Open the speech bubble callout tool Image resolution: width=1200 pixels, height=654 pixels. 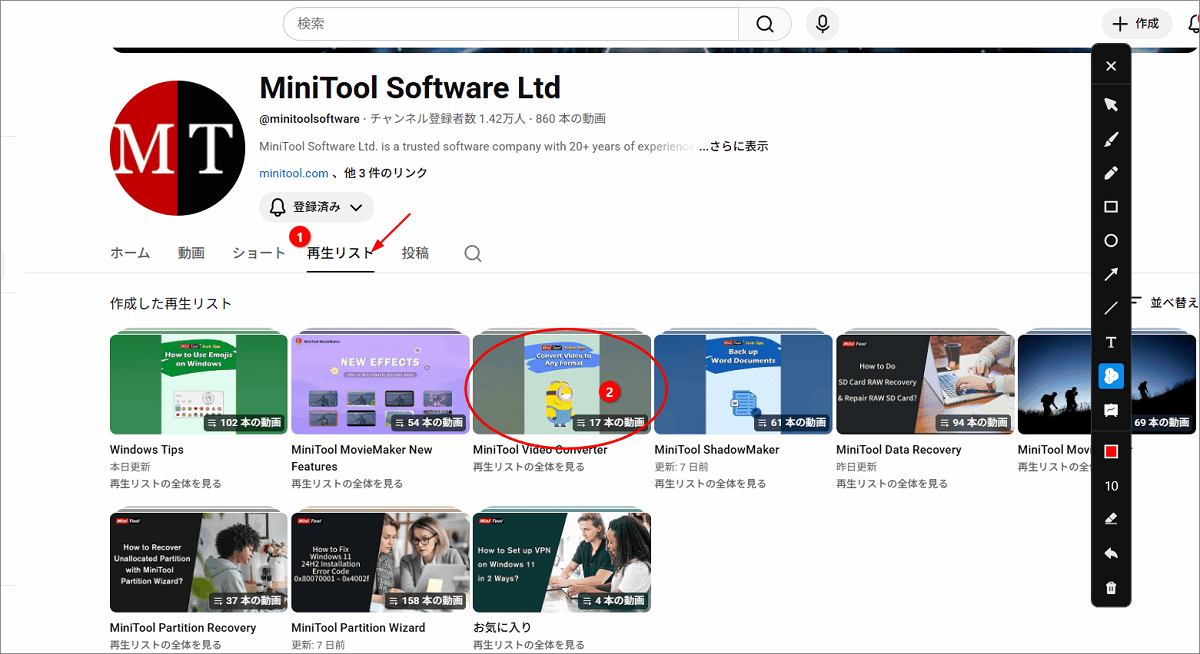tap(1110, 410)
